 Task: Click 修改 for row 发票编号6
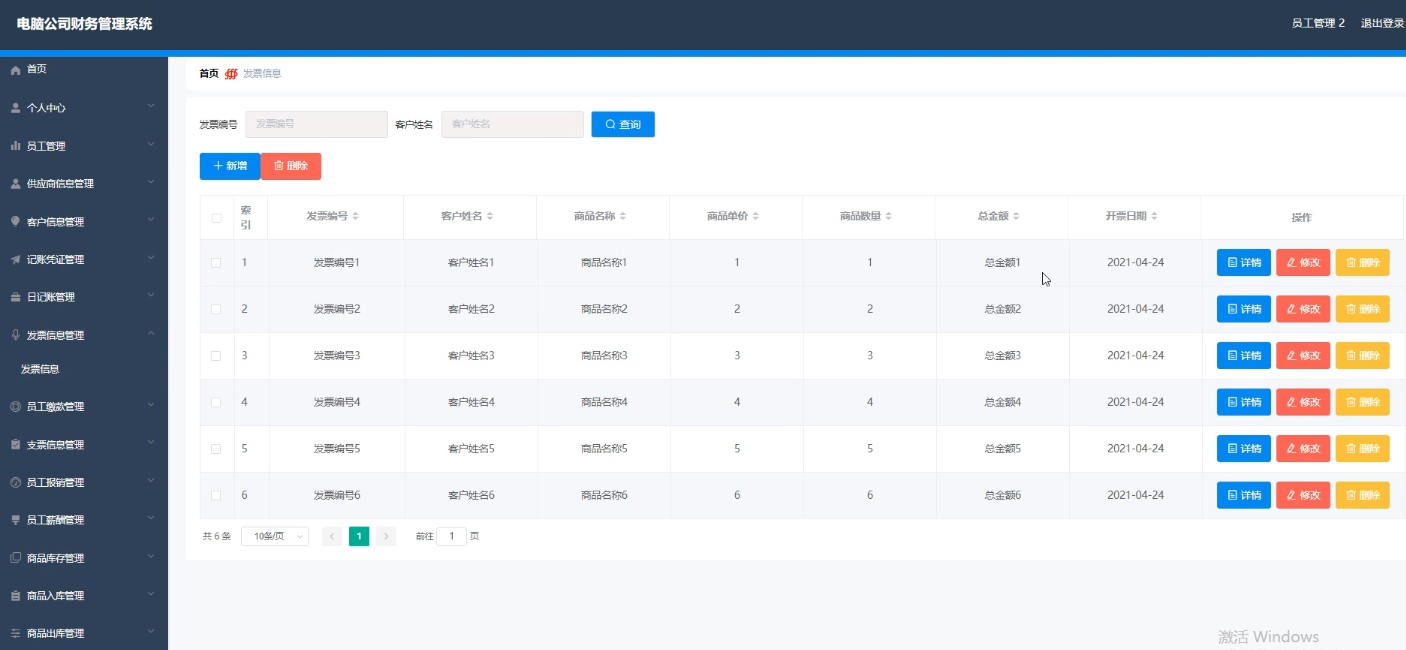click(1303, 495)
